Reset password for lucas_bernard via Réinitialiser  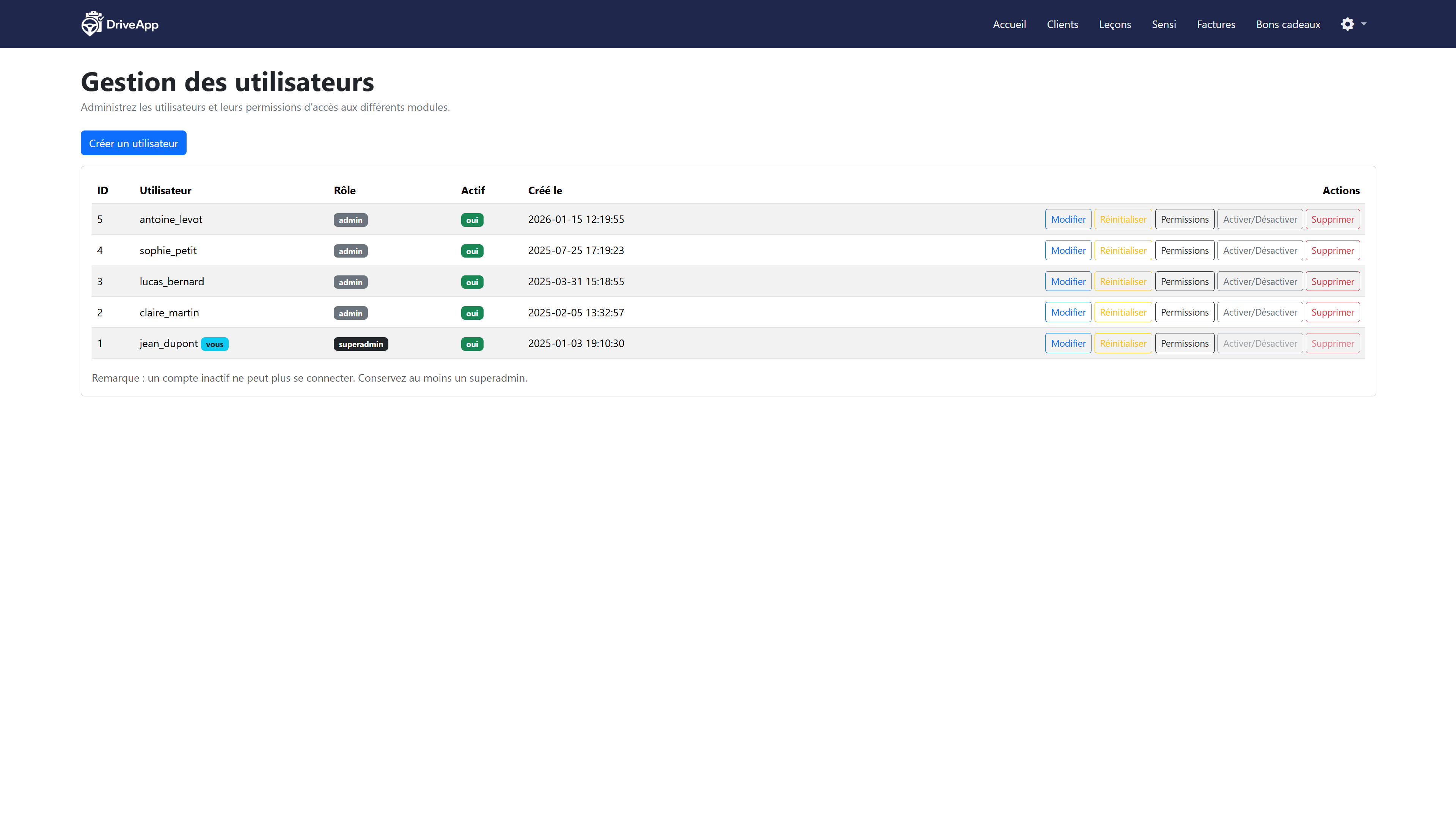pyautogui.click(x=1123, y=281)
